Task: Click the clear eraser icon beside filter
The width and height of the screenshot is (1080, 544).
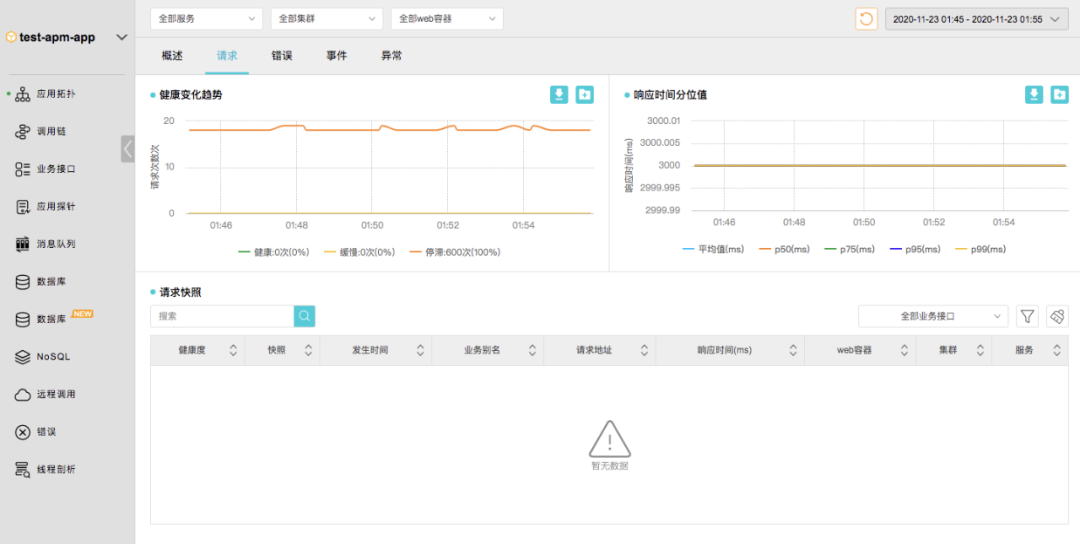Action: 1057,317
